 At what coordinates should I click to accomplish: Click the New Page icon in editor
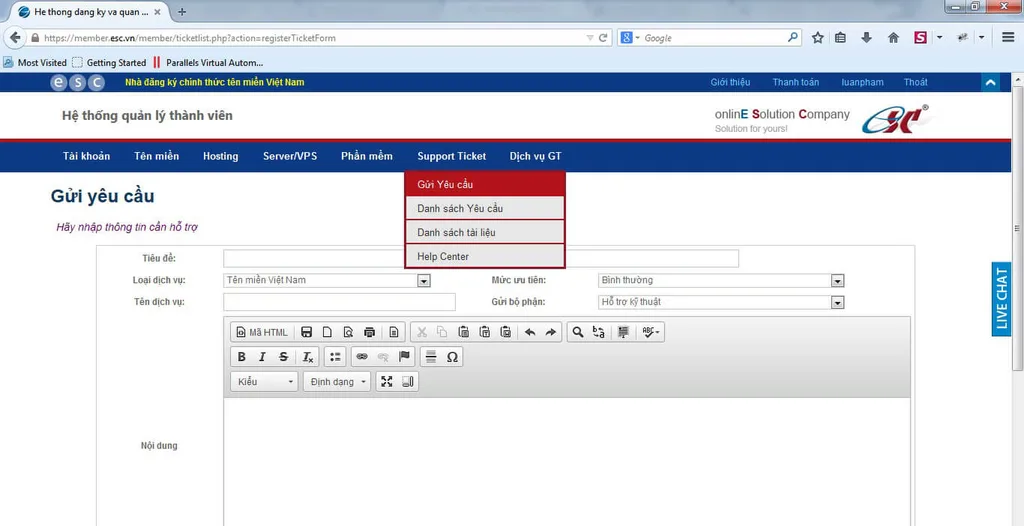327,332
